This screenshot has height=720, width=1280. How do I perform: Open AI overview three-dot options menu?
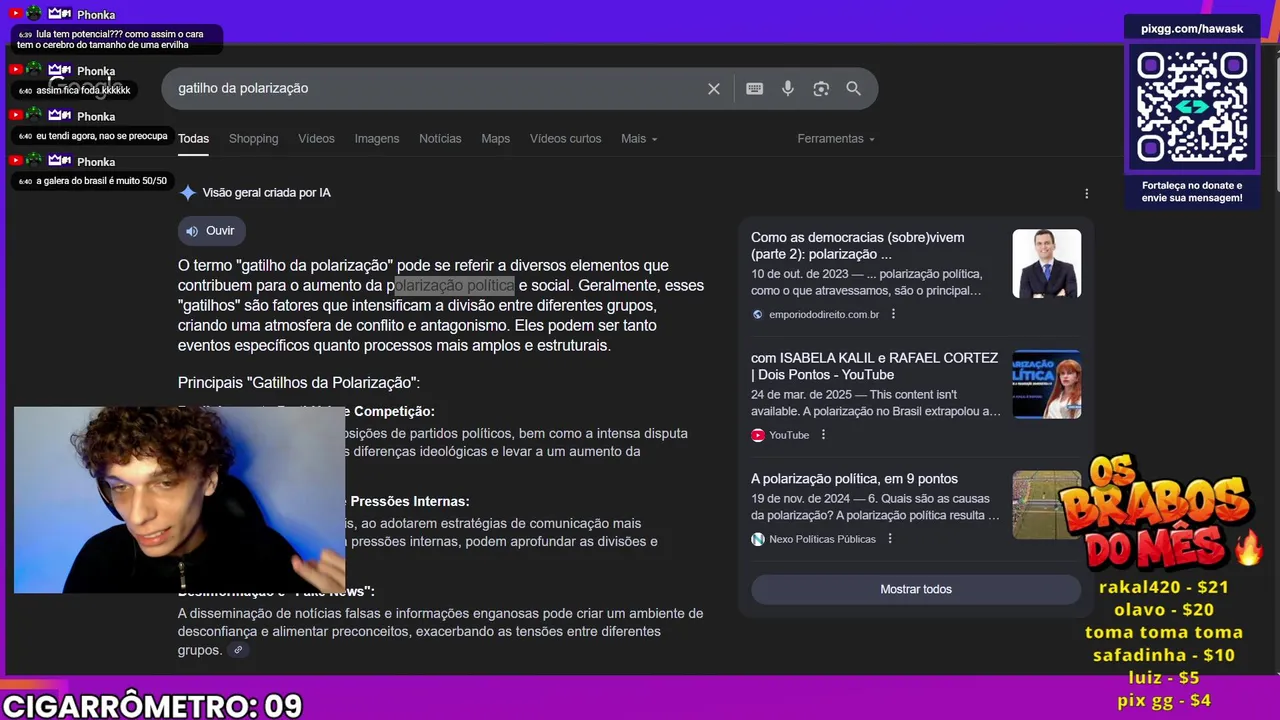(1087, 194)
